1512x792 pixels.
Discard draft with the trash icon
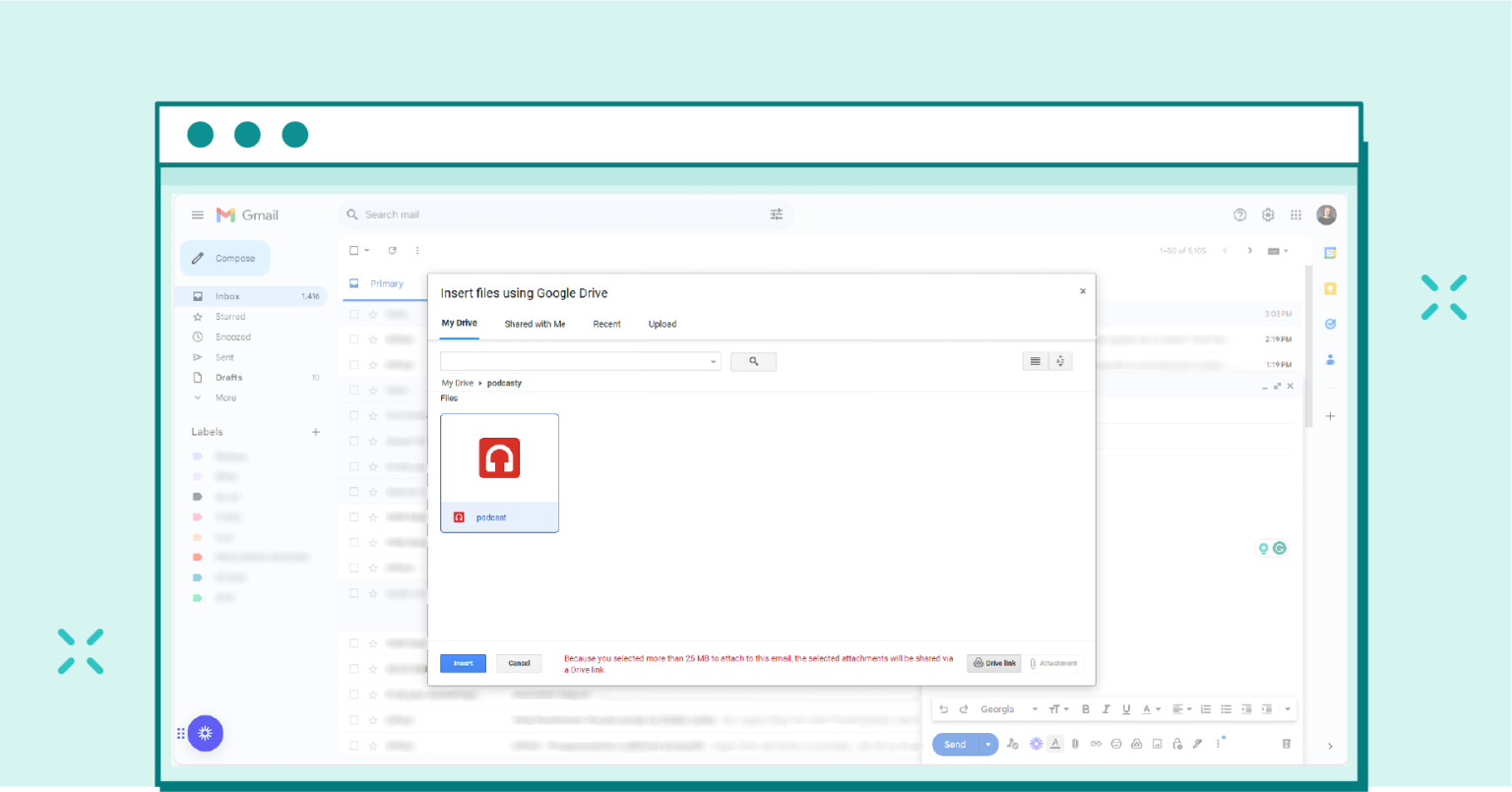[x=1286, y=744]
